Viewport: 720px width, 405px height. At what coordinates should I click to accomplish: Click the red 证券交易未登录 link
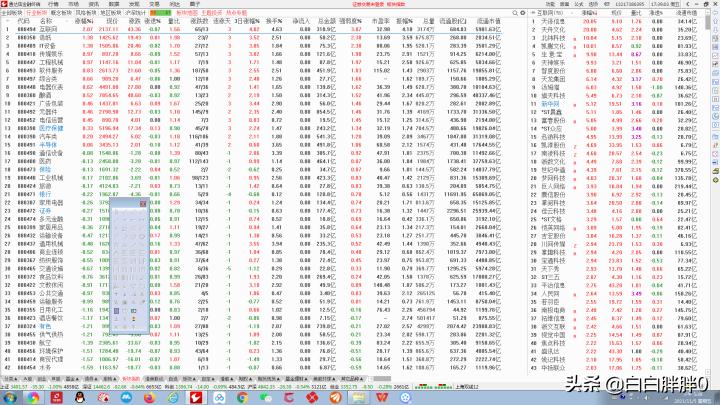pyautogui.click(x=368, y=4)
